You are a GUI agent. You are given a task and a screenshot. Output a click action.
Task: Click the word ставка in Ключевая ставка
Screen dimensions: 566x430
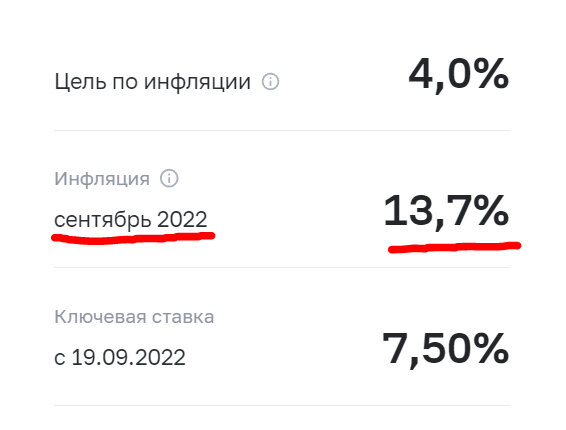[x=183, y=317]
